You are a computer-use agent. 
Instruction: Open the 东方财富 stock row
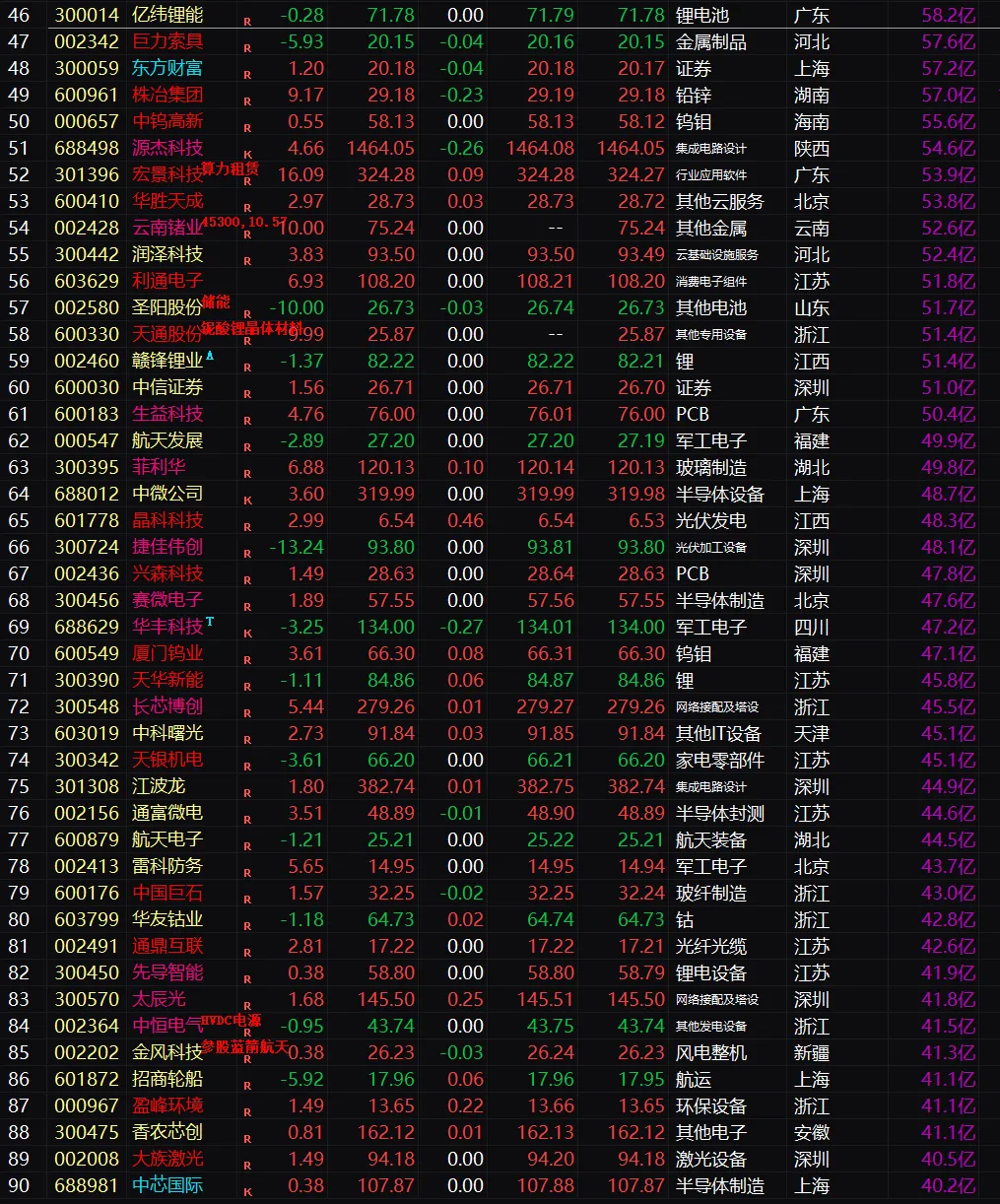pyautogui.click(x=500, y=68)
